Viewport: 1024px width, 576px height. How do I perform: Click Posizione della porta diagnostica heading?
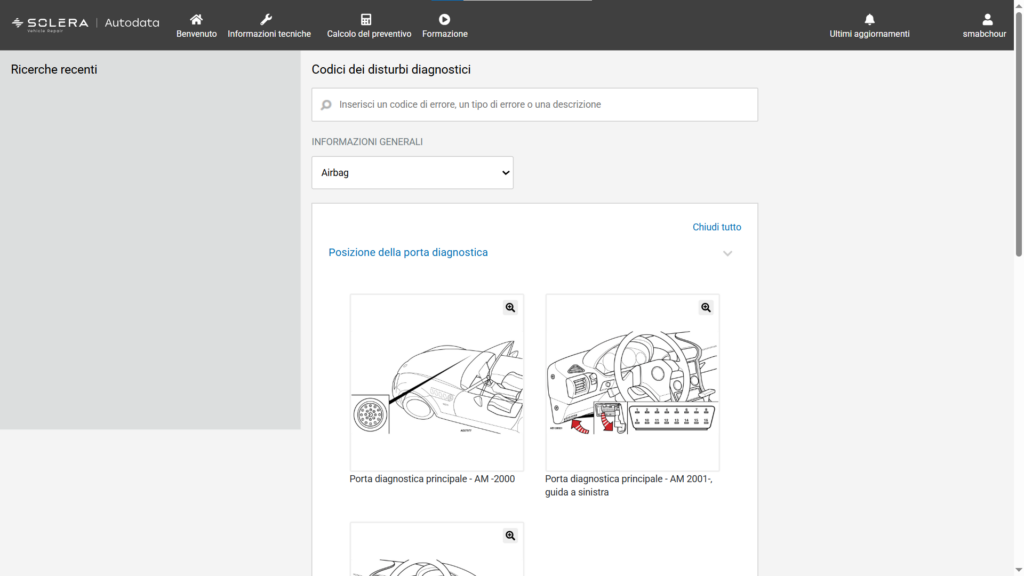pos(408,252)
